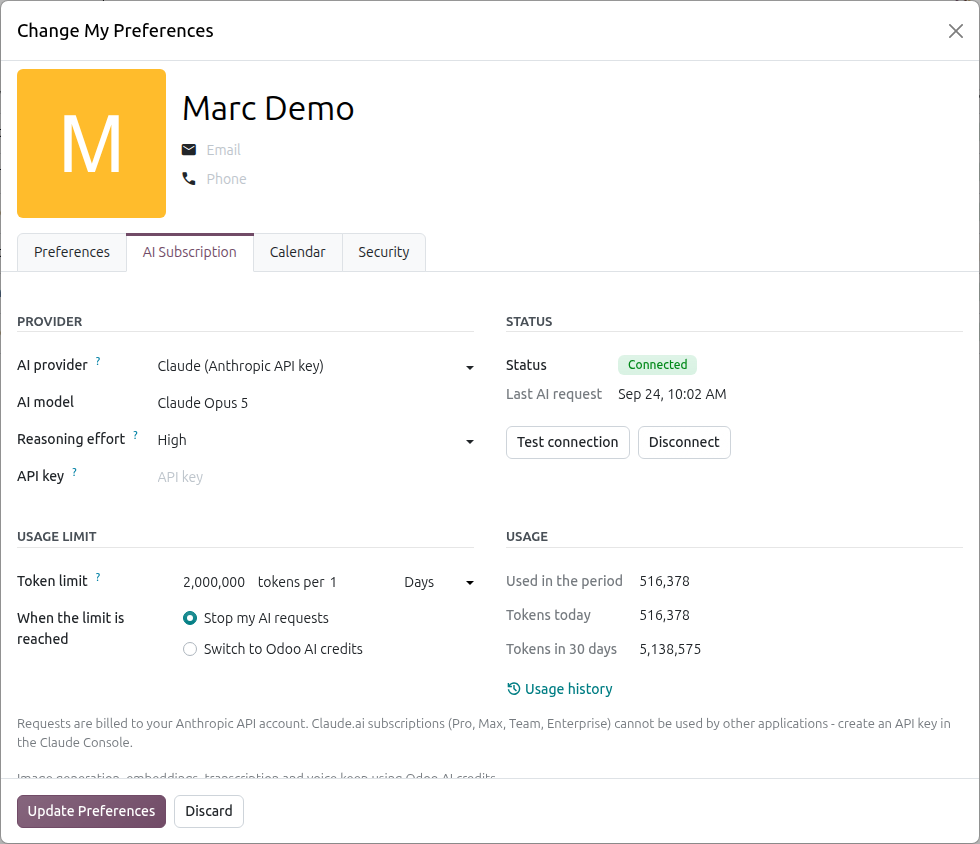
Task: Select Stop my AI requests option
Action: click(190, 618)
